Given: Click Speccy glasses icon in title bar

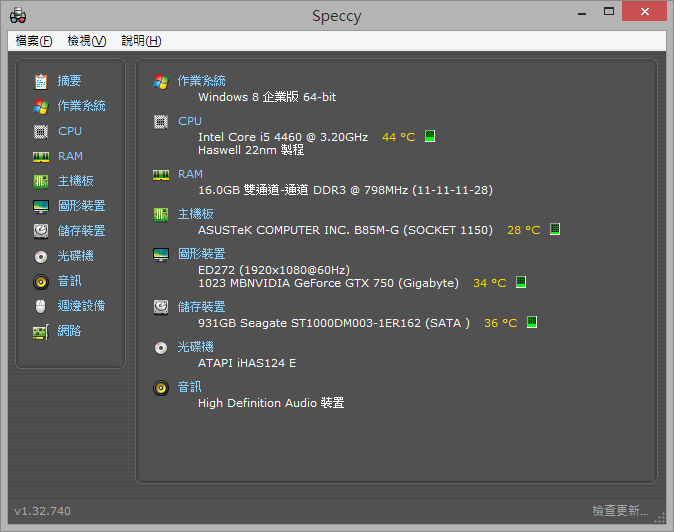Looking at the screenshot, I should coord(18,15).
